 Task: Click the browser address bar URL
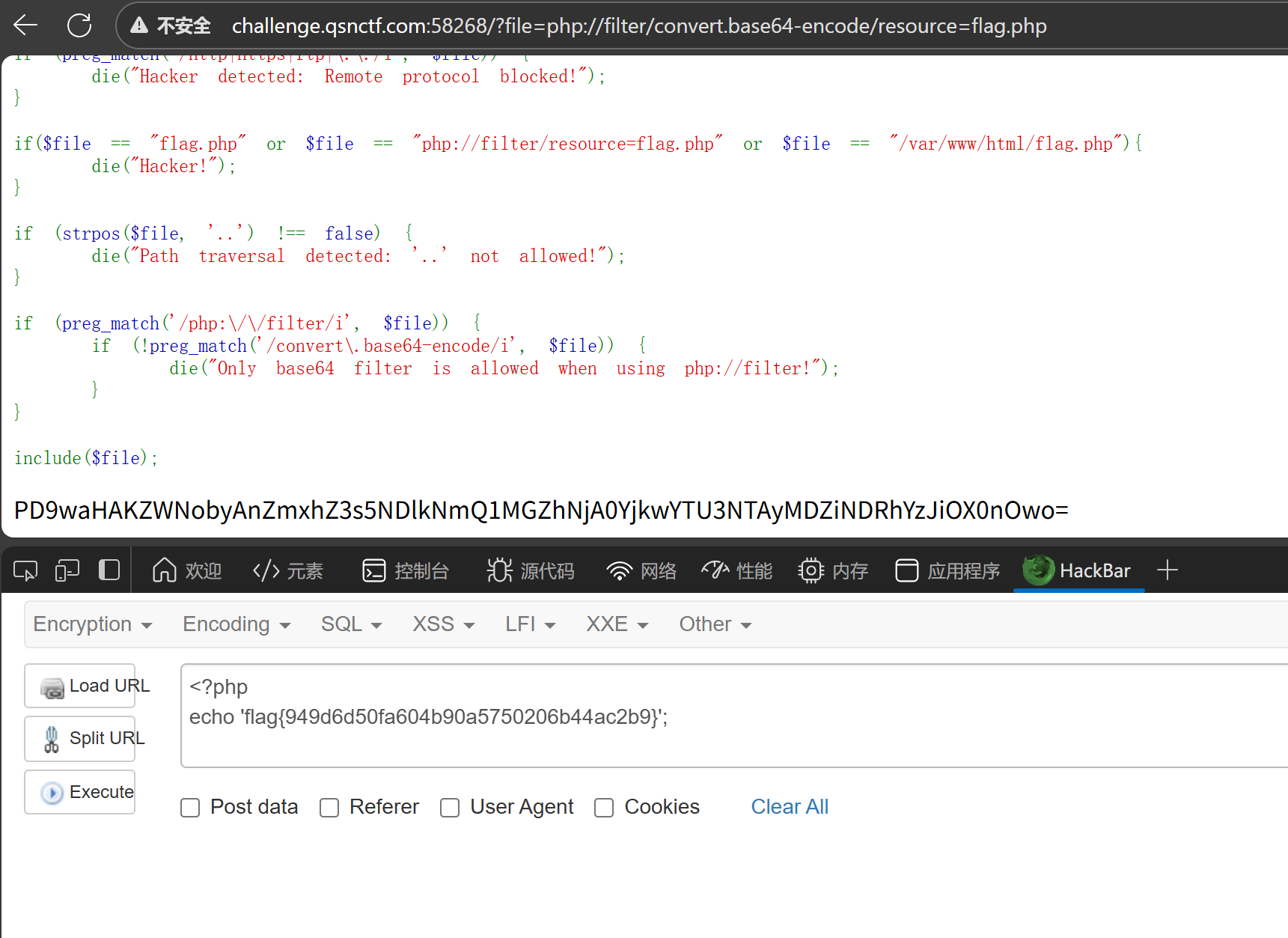click(639, 26)
